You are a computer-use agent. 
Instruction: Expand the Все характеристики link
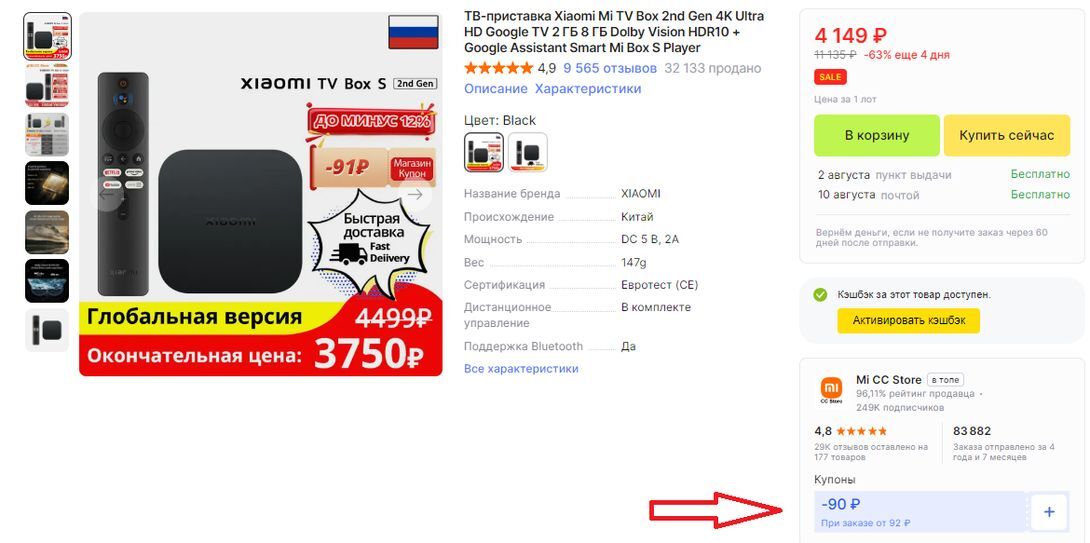(x=521, y=368)
